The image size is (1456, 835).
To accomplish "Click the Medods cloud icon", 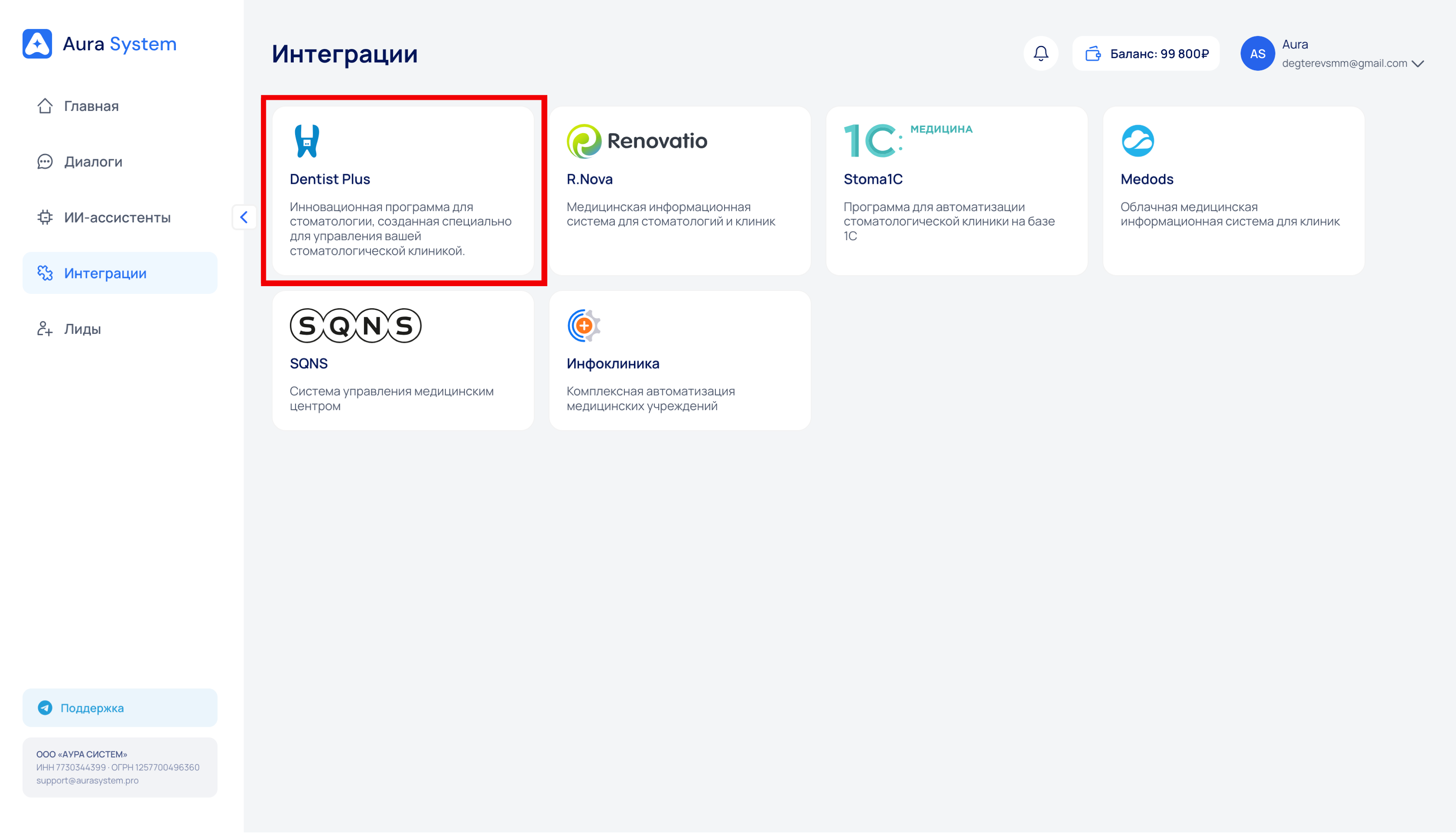I will (1137, 140).
